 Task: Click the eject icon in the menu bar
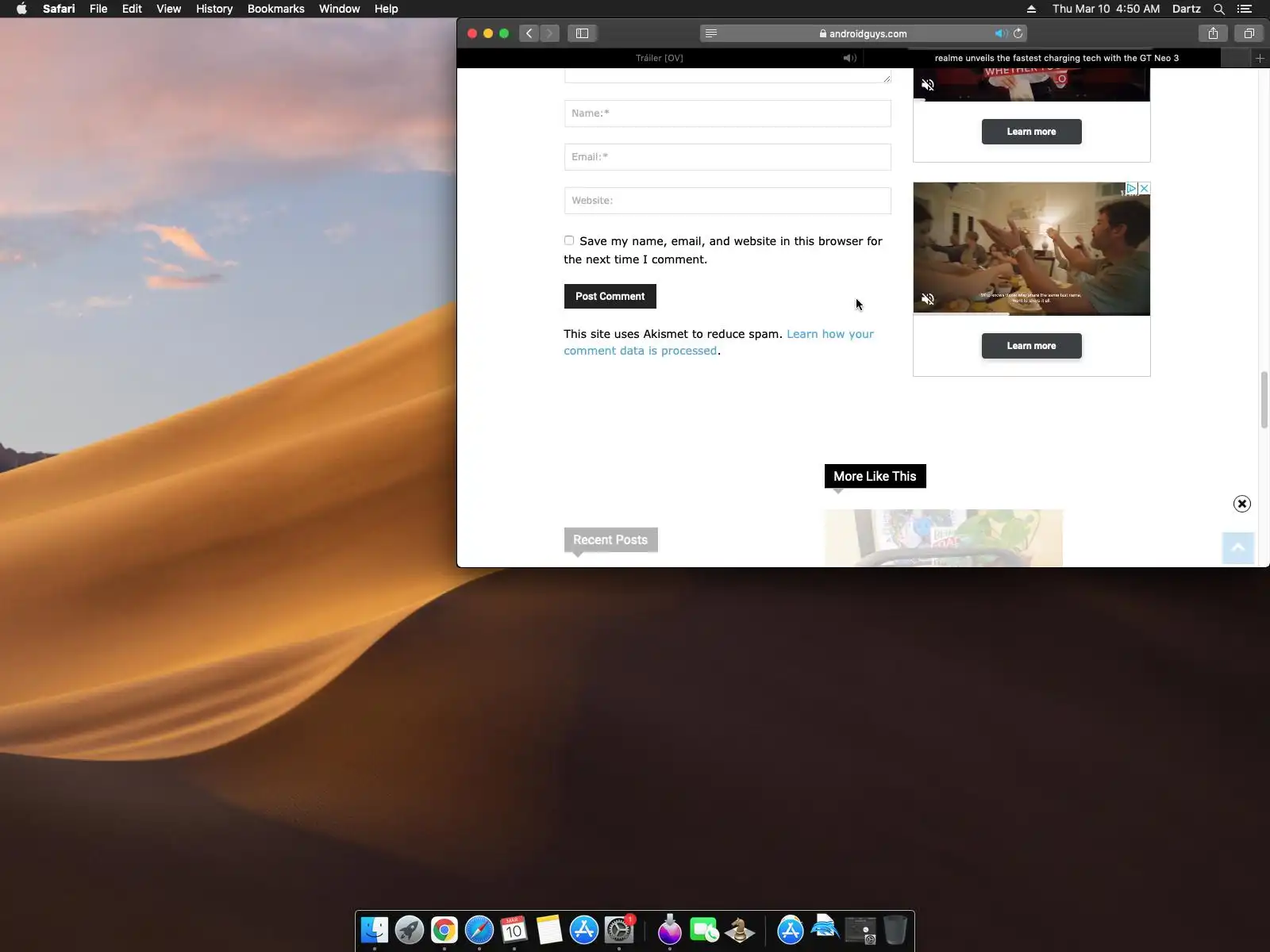[1031, 9]
